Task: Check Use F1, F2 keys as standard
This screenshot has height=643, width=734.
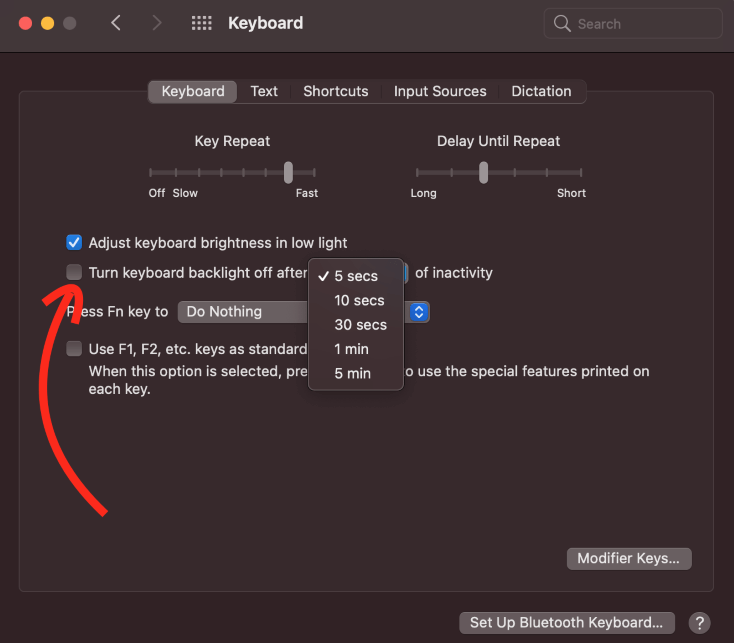Action: pyautogui.click(x=74, y=349)
